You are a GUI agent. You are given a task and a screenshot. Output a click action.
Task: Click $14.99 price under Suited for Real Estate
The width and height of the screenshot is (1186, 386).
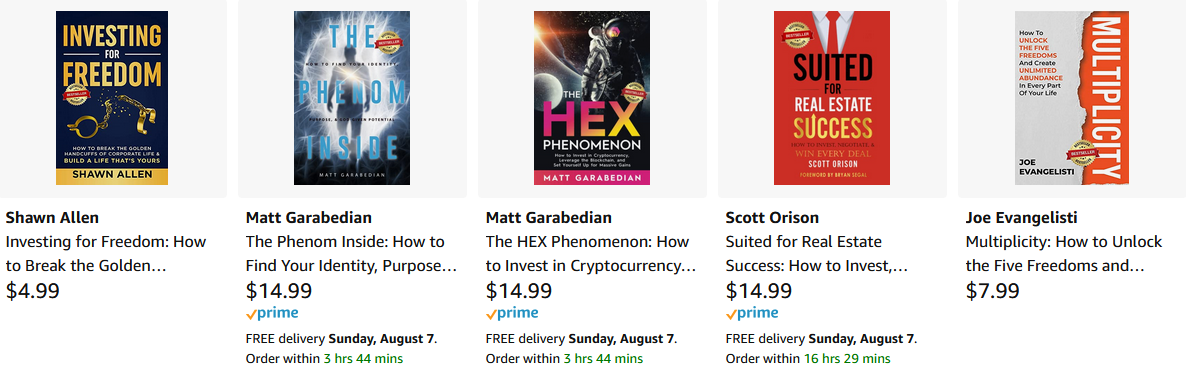tap(759, 291)
